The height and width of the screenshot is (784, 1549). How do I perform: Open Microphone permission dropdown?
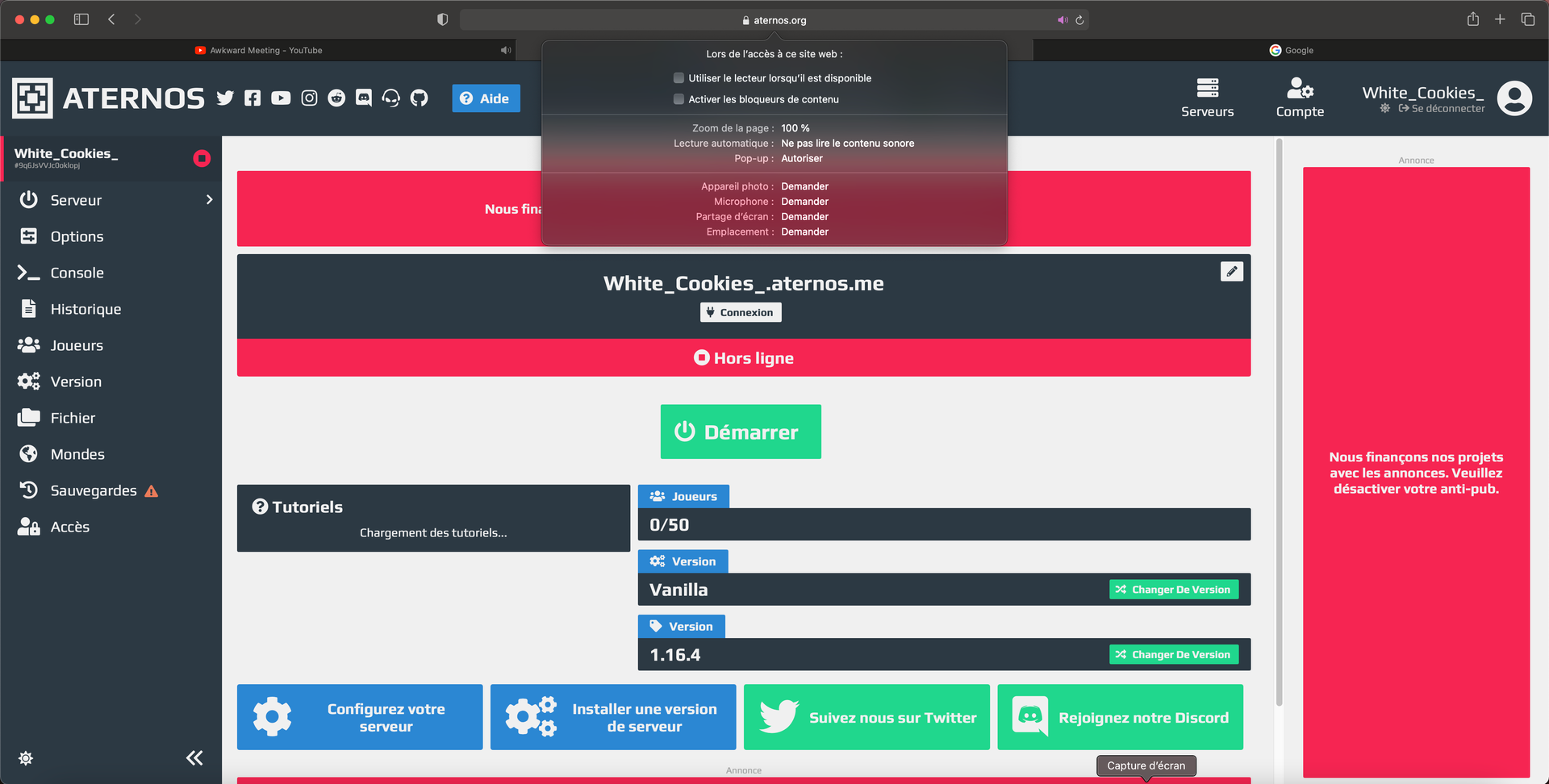(x=804, y=202)
